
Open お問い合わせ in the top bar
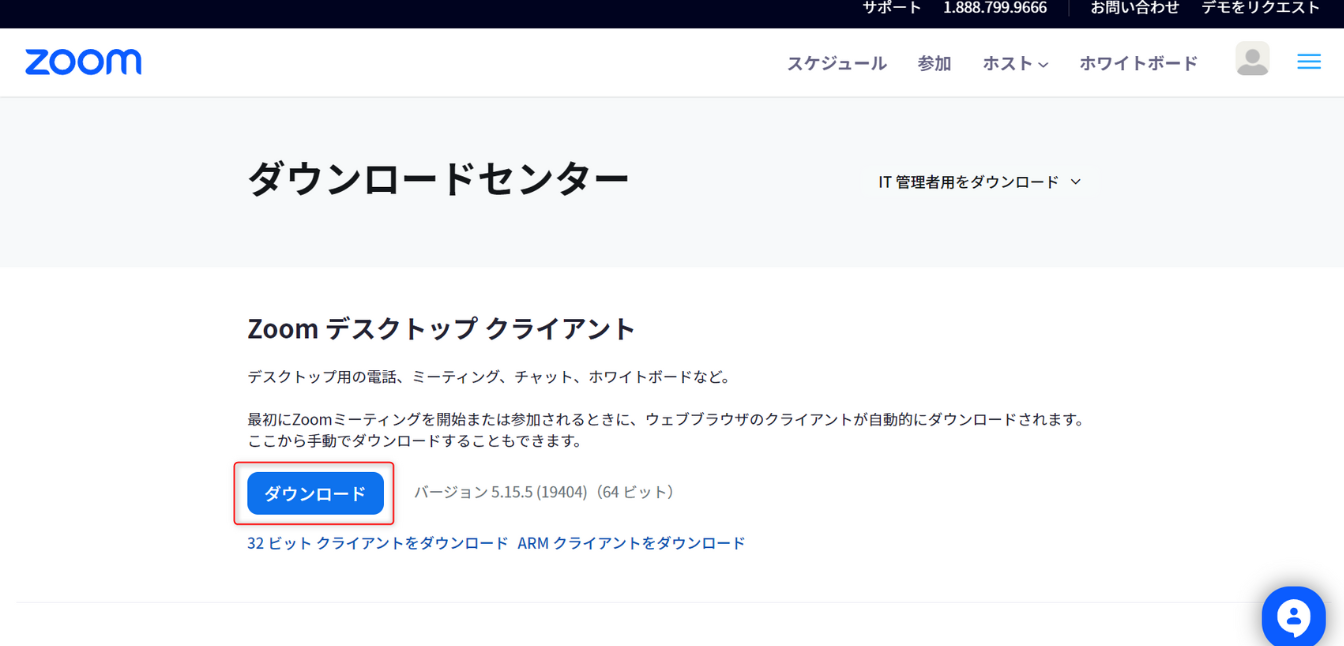[x=1134, y=8]
